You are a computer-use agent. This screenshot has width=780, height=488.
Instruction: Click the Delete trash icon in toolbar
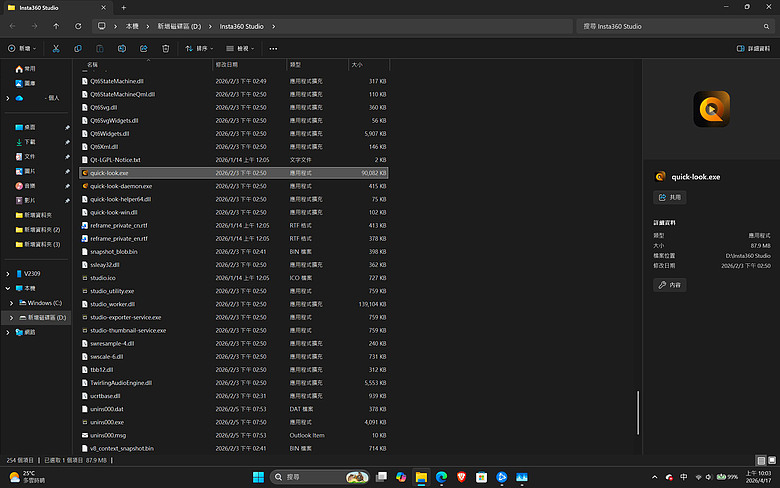click(x=165, y=48)
